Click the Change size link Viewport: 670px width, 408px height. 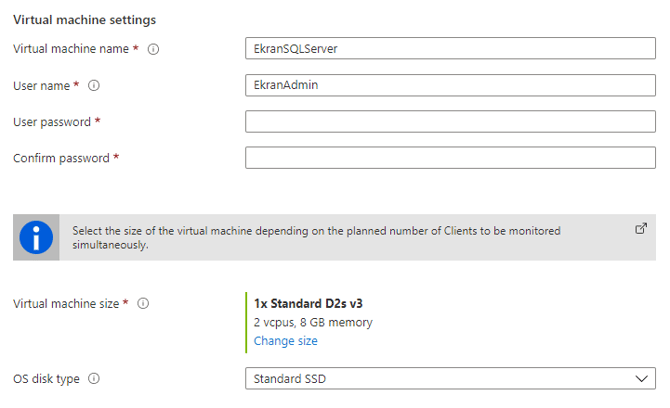pyautogui.click(x=285, y=341)
